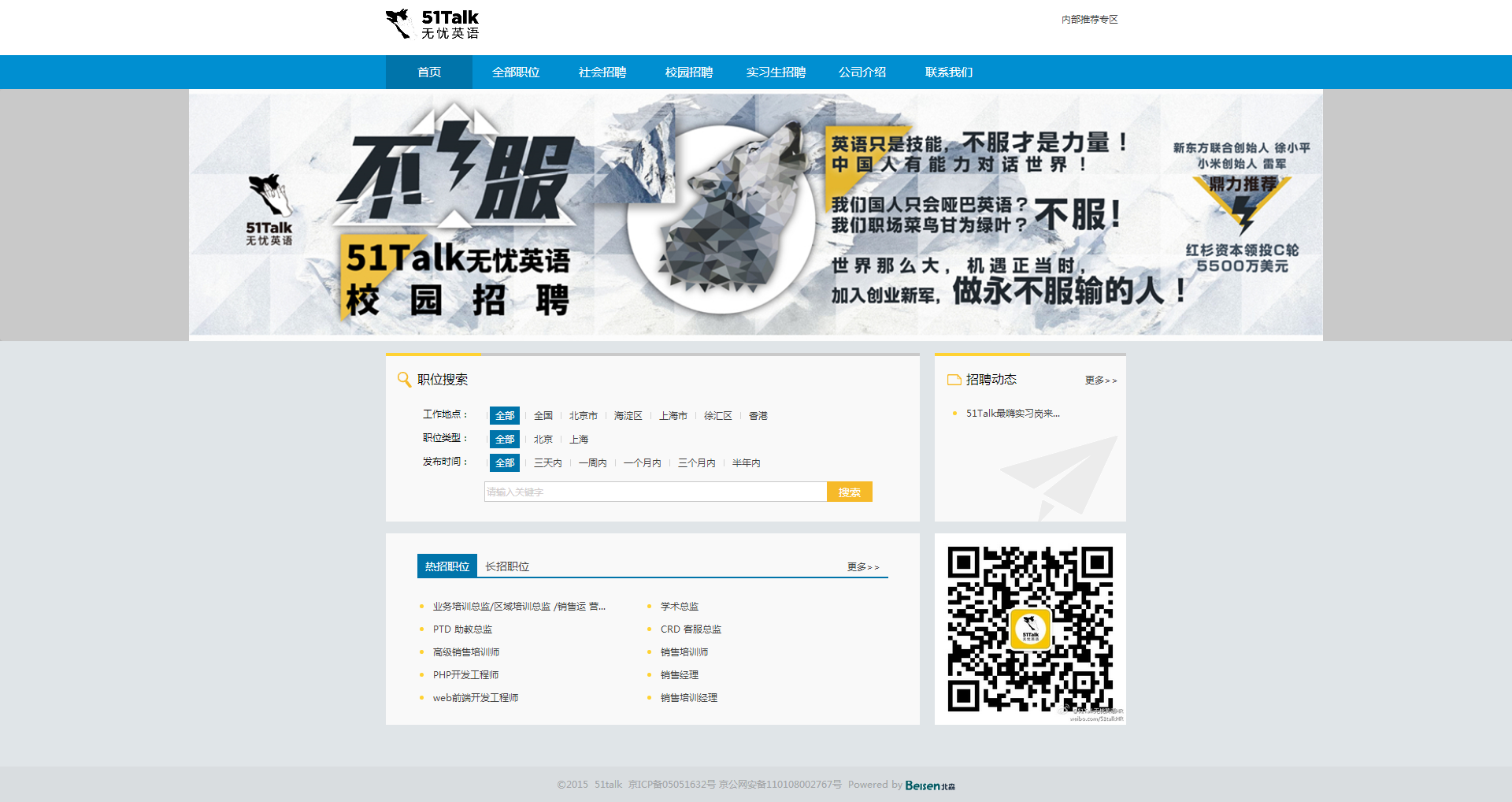The image size is (1512, 802).
Task: Open 更多>> link in job list
Action: 863,567
